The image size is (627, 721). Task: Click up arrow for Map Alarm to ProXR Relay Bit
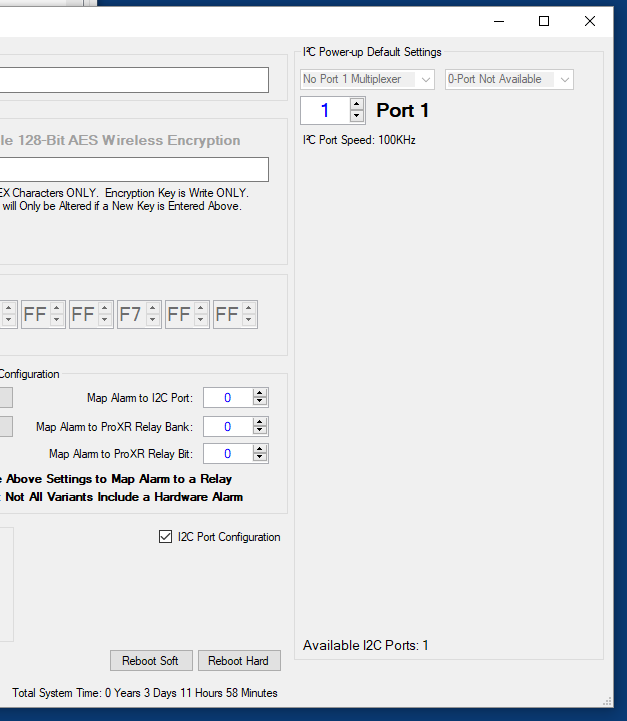[260, 450]
